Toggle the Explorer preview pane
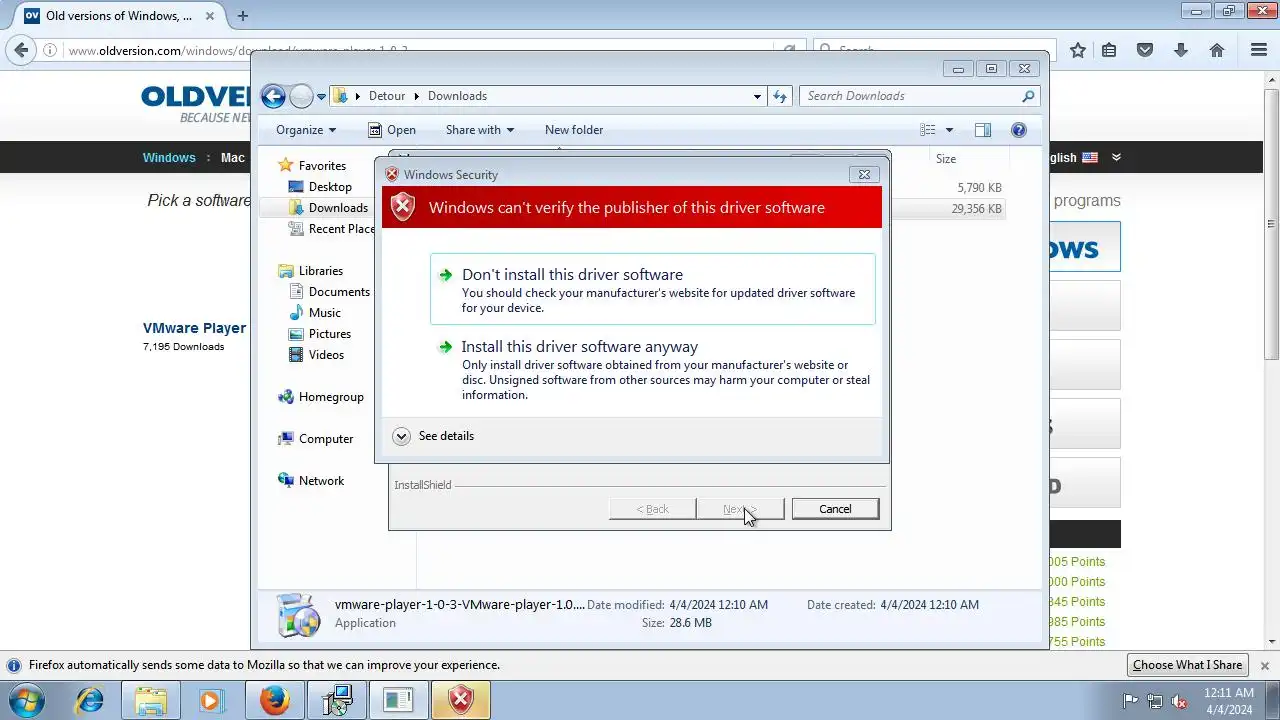This screenshot has height=720, width=1280. [x=983, y=130]
